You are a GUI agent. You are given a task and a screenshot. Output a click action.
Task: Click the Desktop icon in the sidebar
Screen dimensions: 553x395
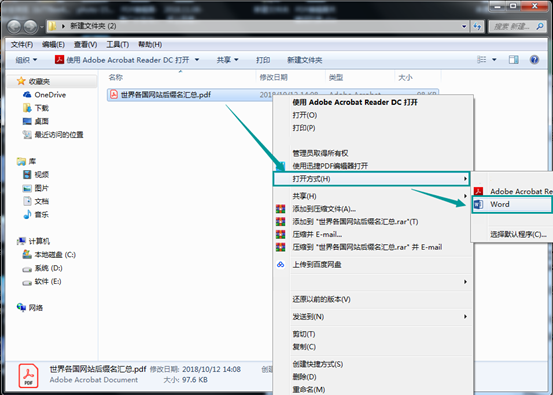click(27, 121)
